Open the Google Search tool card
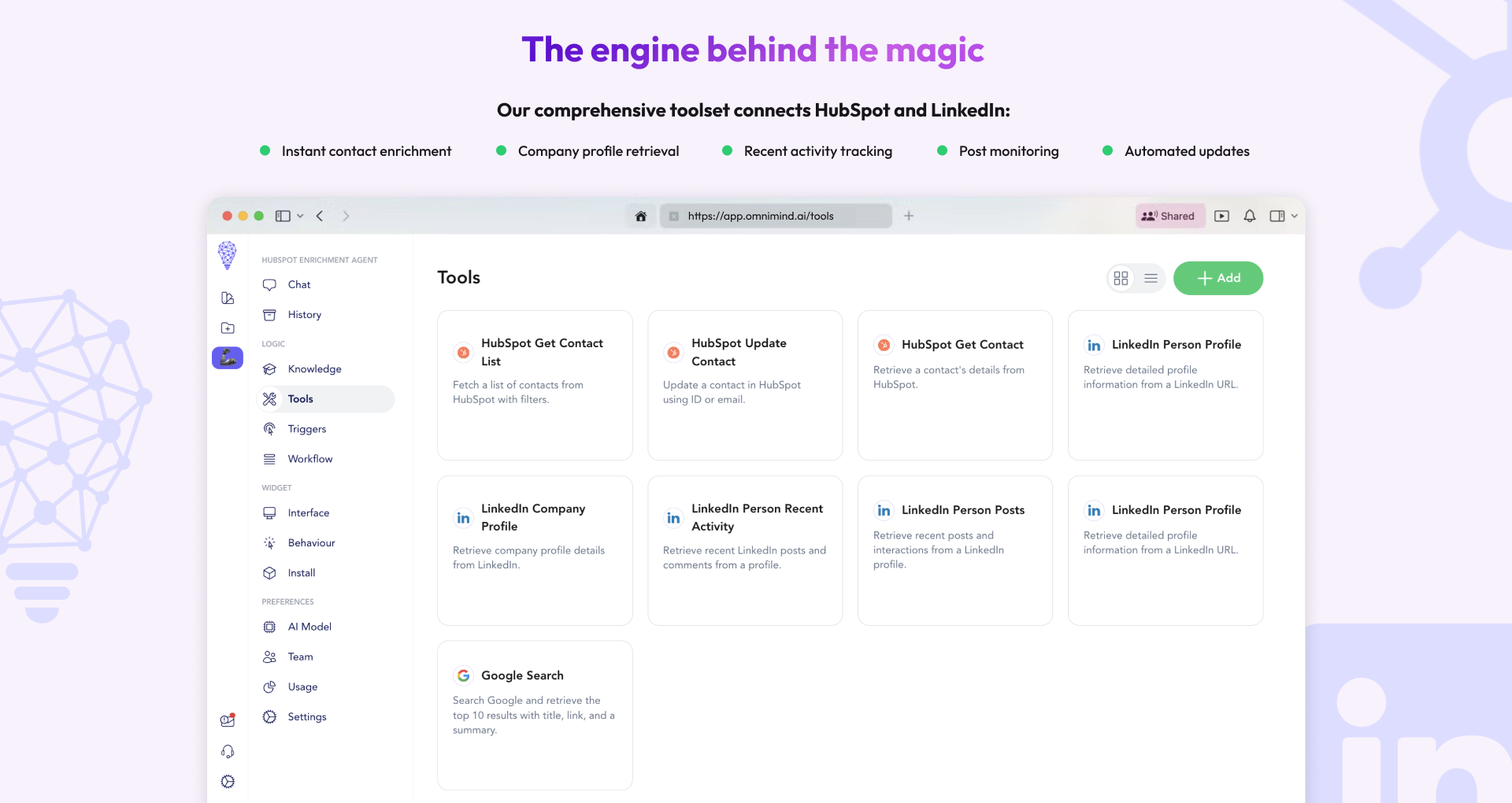1512x803 pixels. 535,716
